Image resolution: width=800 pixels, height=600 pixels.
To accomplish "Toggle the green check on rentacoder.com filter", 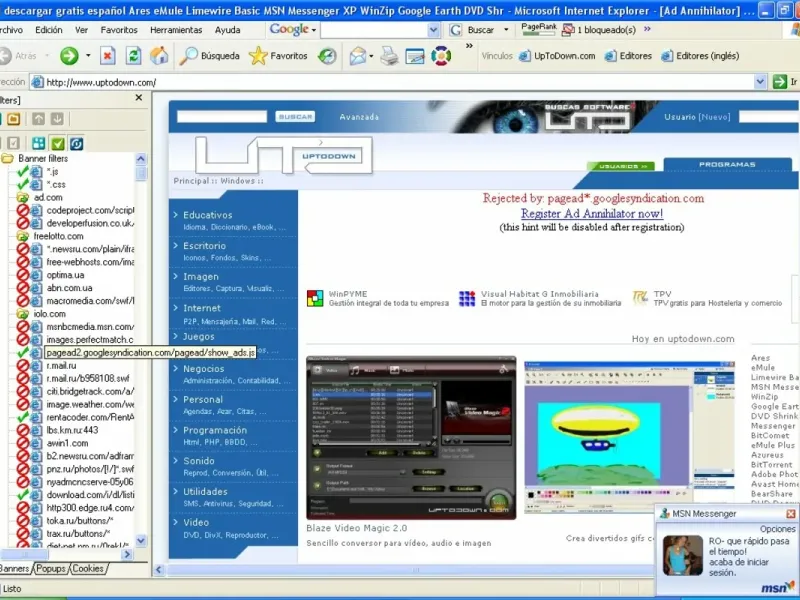I will (x=22, y=417).
